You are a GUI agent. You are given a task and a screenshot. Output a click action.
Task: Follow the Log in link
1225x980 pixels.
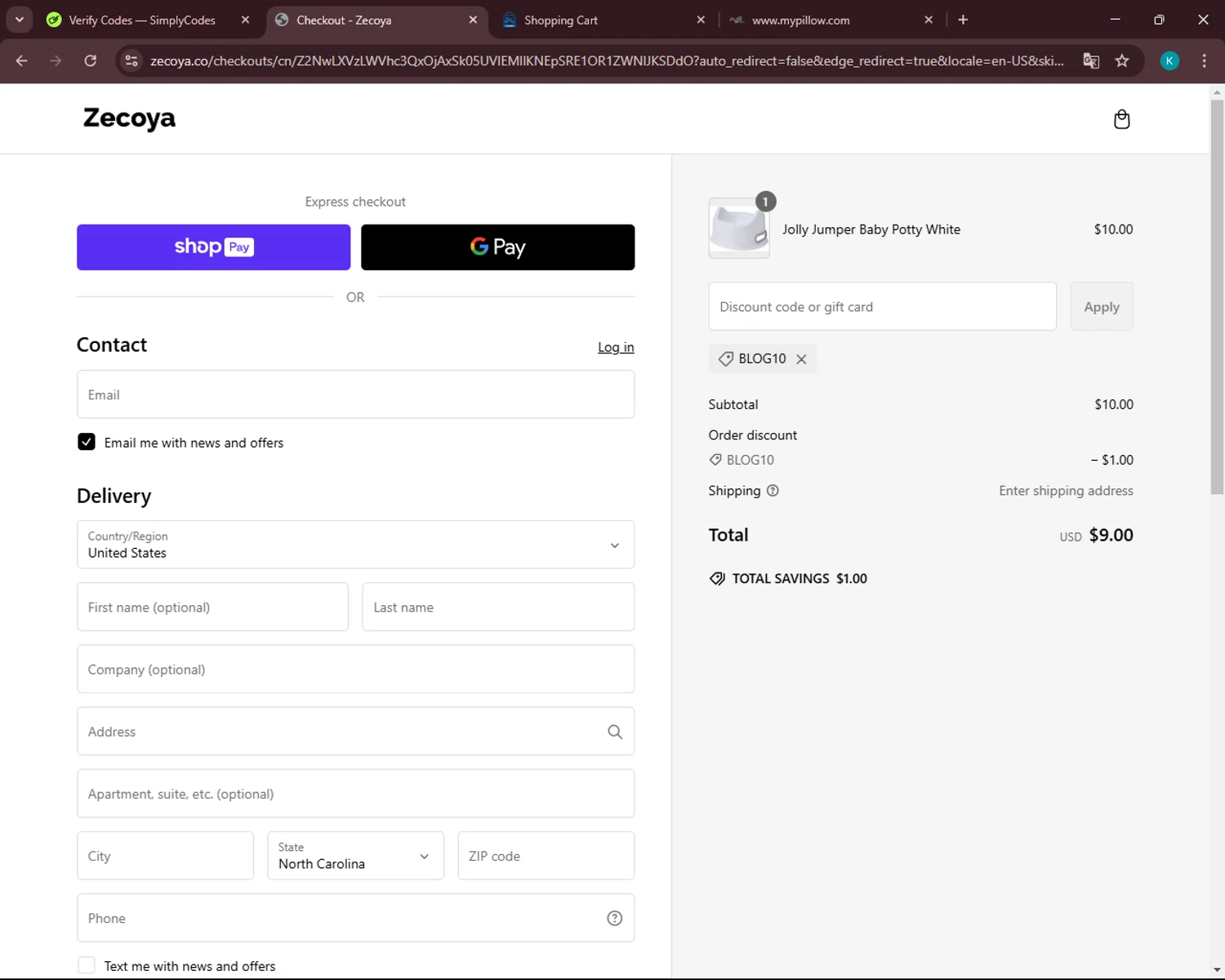coord(616,347)
